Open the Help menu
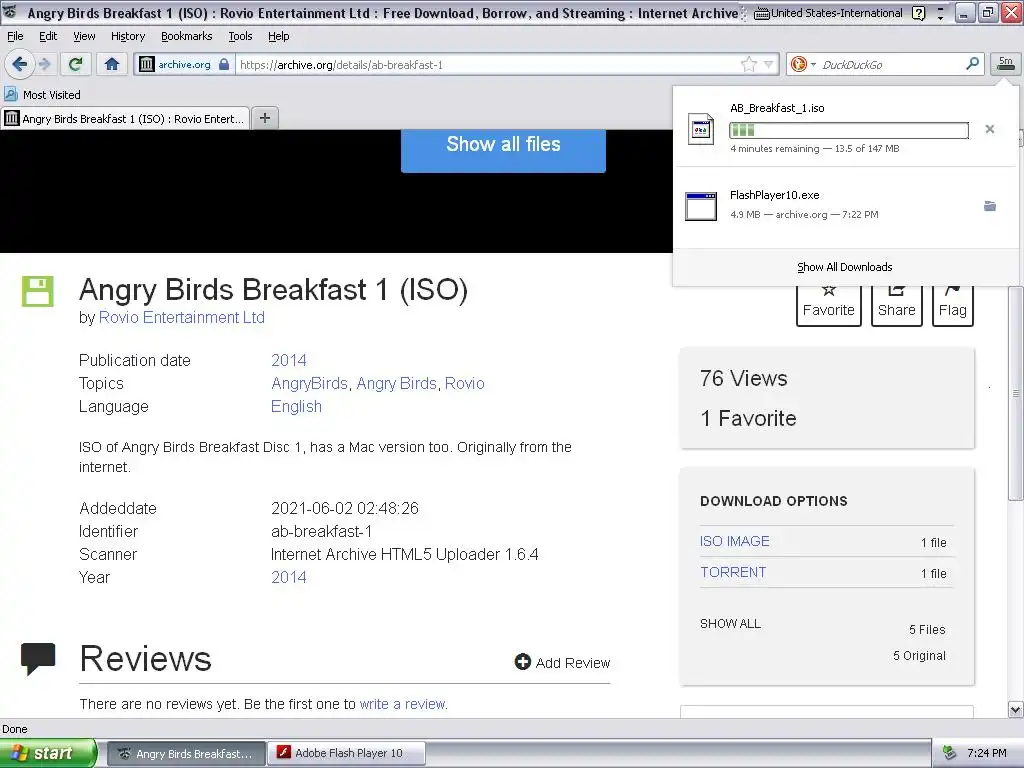 point(279,36)
